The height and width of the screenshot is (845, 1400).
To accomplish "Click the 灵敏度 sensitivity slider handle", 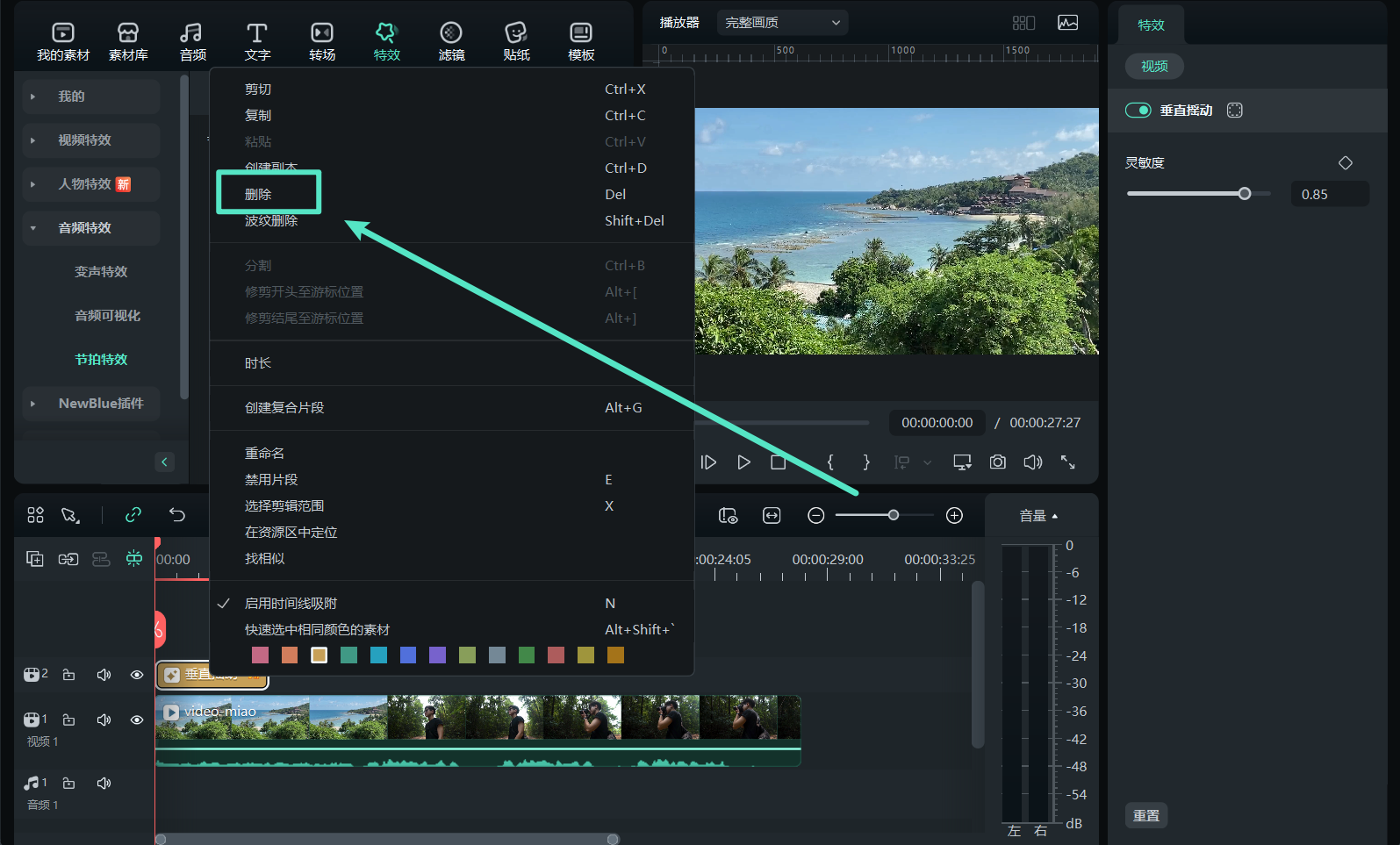I will [x=1244, y=194].
